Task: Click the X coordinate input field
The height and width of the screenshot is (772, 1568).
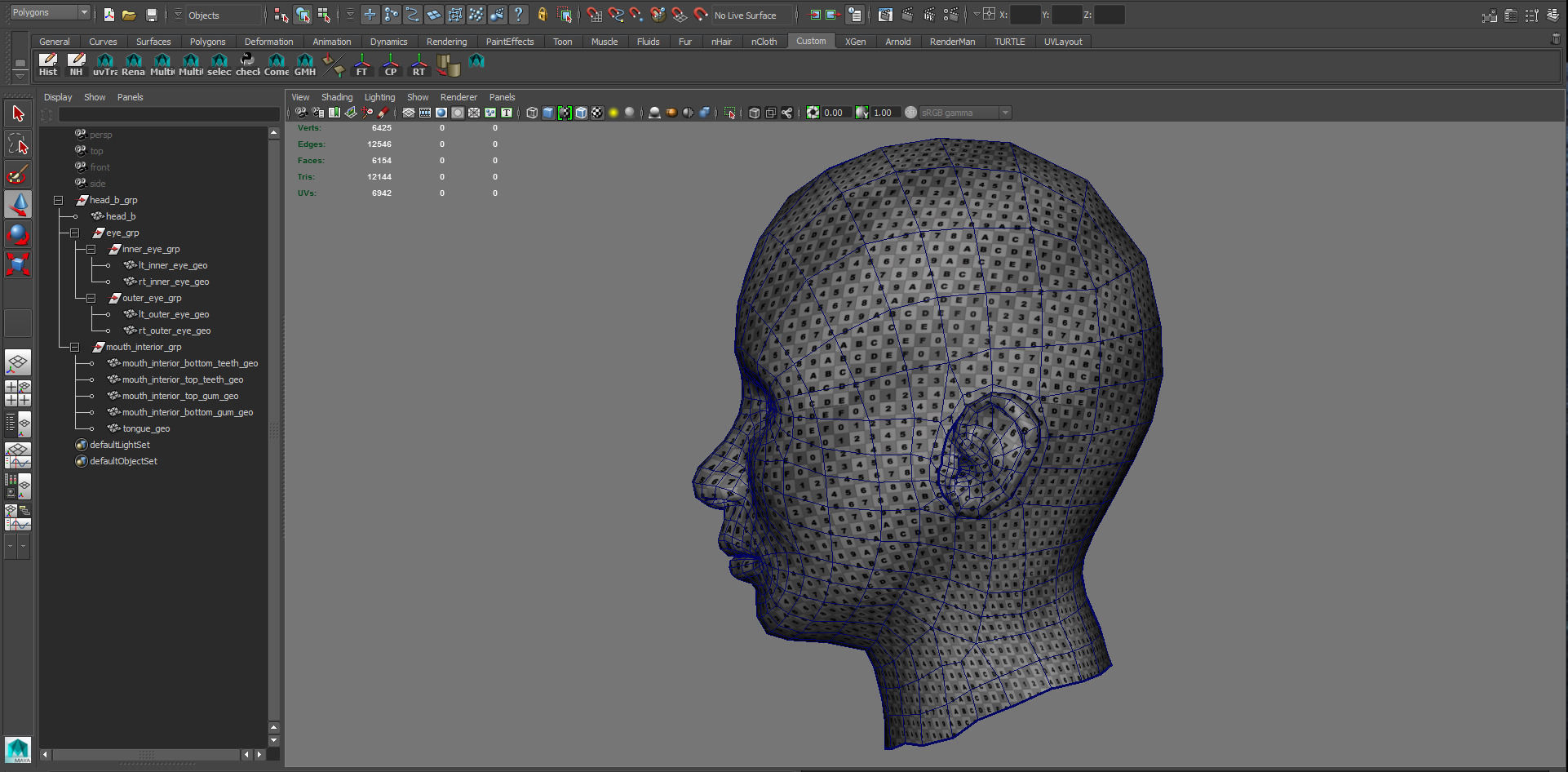Action: tap(1025, 15)
